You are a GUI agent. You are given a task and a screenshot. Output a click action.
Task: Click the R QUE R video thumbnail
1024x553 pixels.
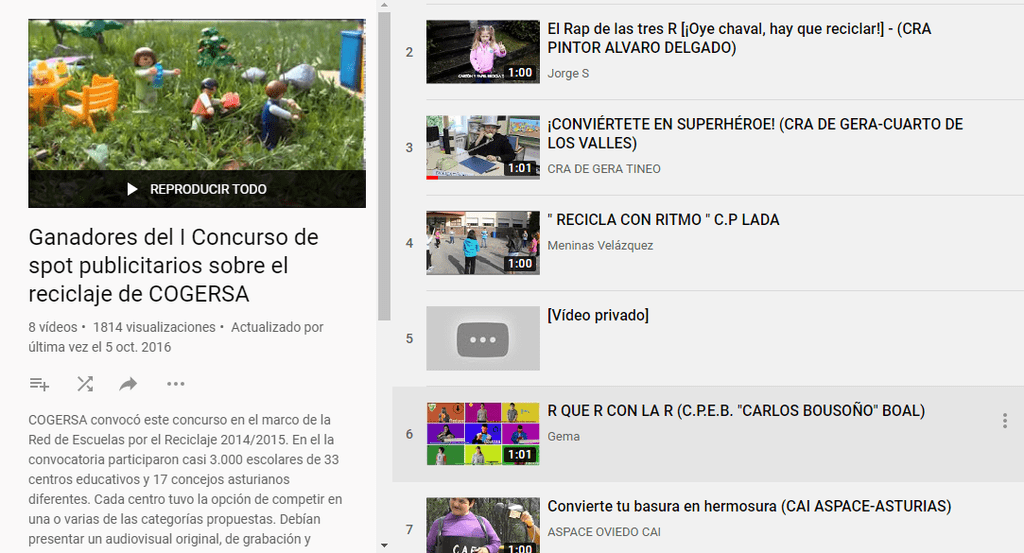pyautogui.click(x=483, y=434)
